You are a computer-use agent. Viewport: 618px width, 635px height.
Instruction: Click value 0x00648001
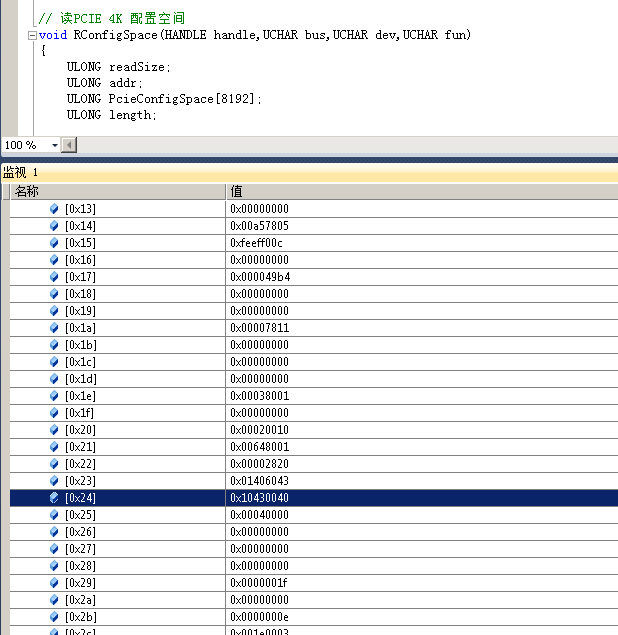tap(260, 447)
